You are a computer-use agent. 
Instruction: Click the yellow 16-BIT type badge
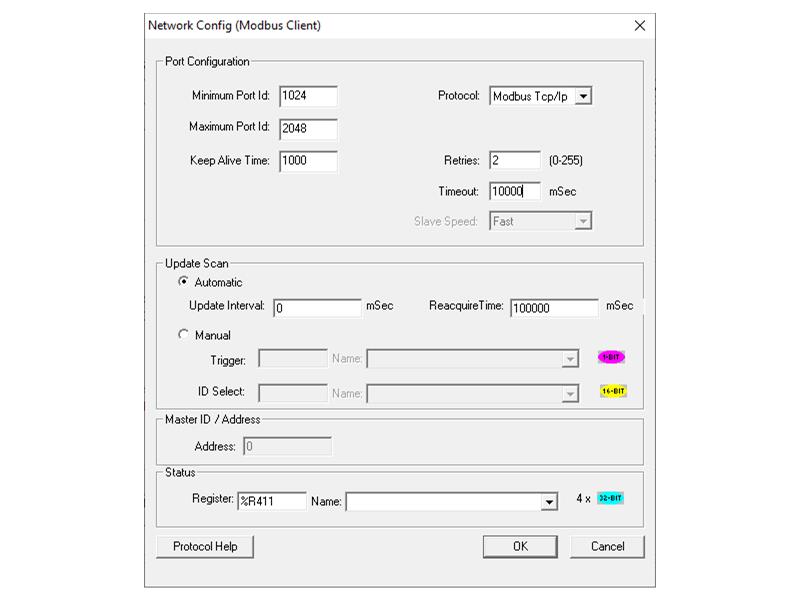[613, 391]
